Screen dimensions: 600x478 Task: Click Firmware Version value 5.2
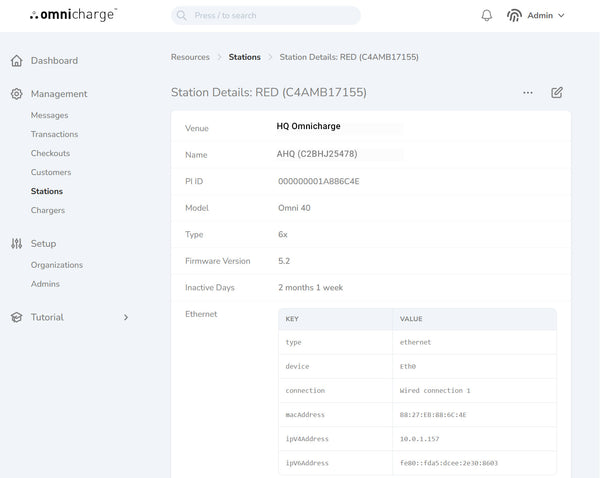click(x=284, y=261)
